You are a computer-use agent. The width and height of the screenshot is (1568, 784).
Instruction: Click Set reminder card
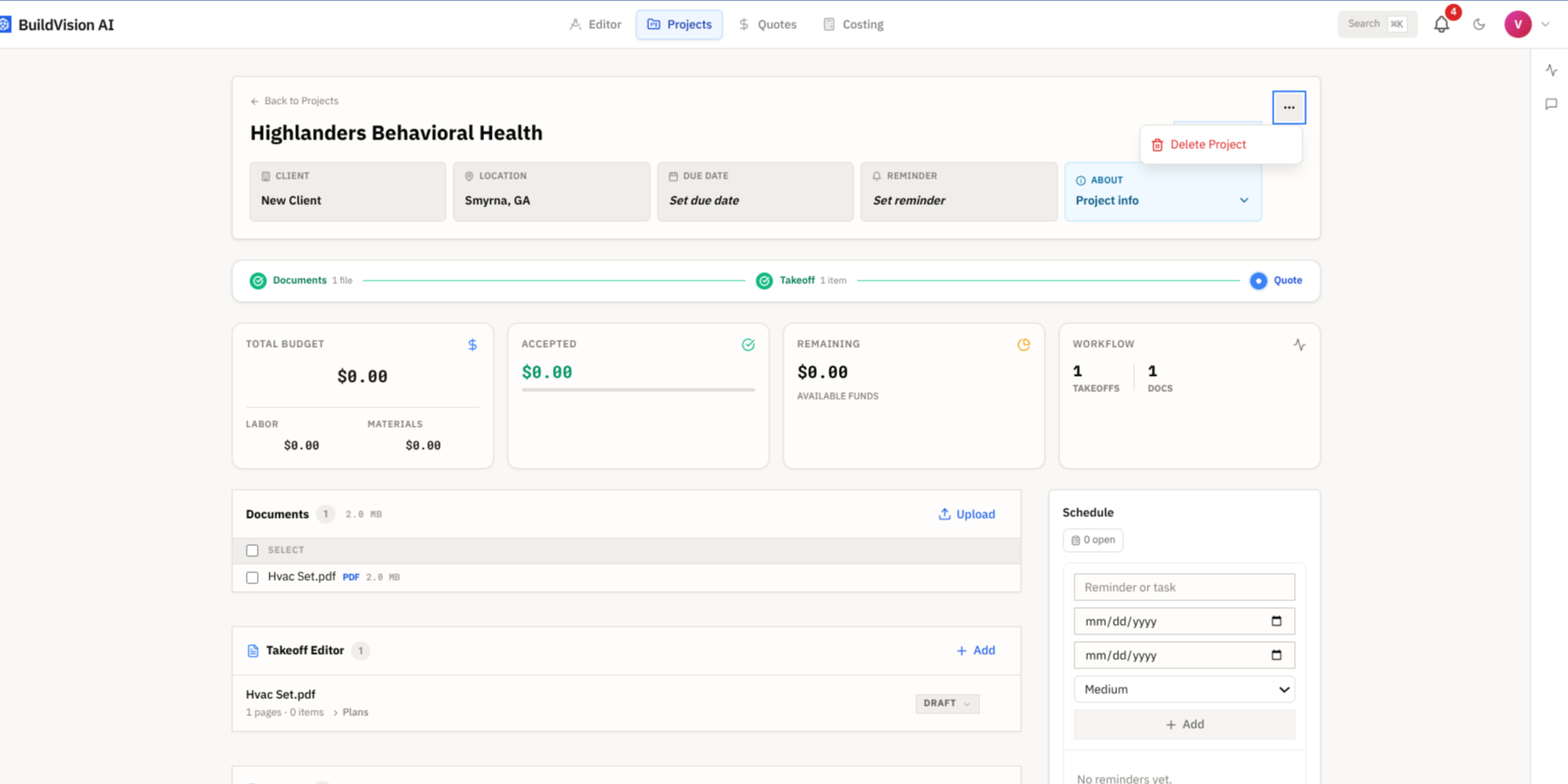[959, 192]
